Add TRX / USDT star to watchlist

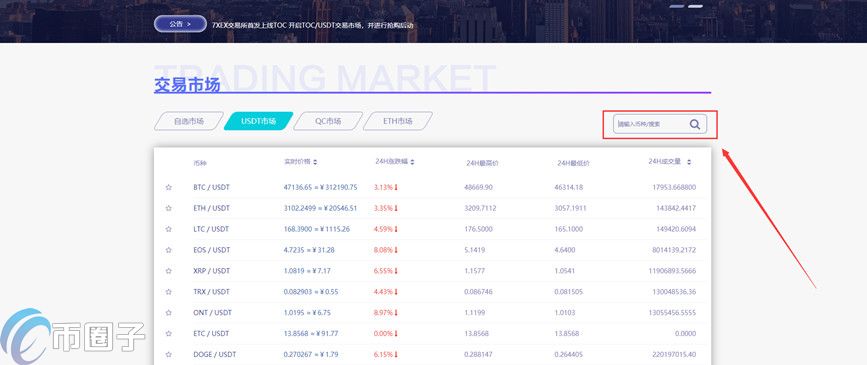click(169, 292)
